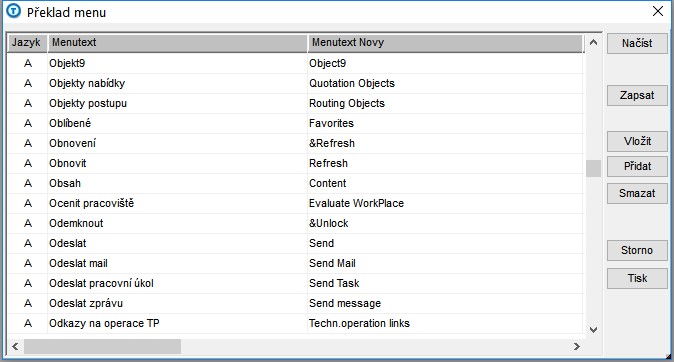Click the Přidat button
The image size is (674, 362).
point(637,166)
